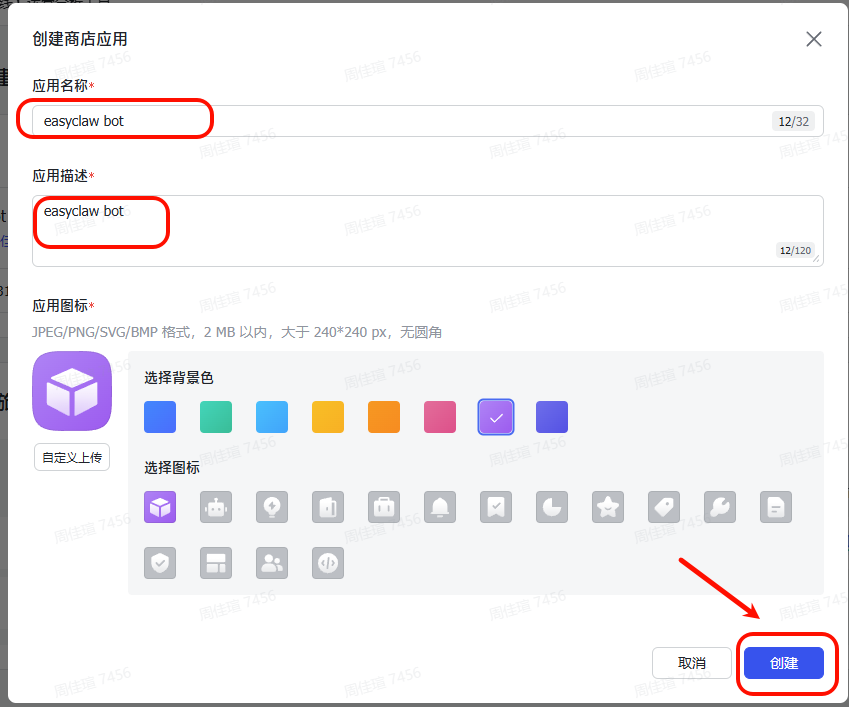Select the robot icon
This screenshot has height=707, width=849.
coord(216,507)
